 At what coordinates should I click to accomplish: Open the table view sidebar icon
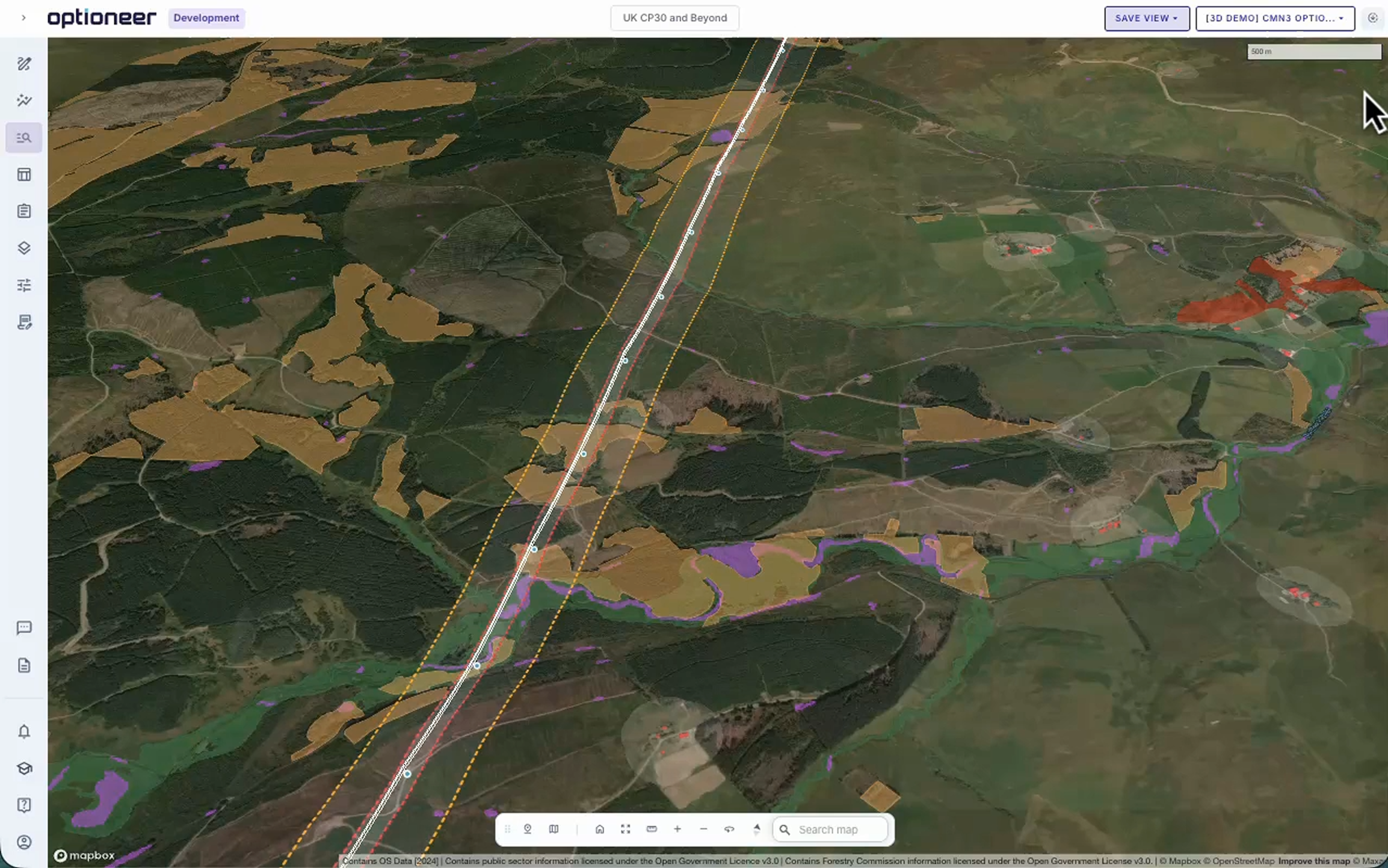24,174
